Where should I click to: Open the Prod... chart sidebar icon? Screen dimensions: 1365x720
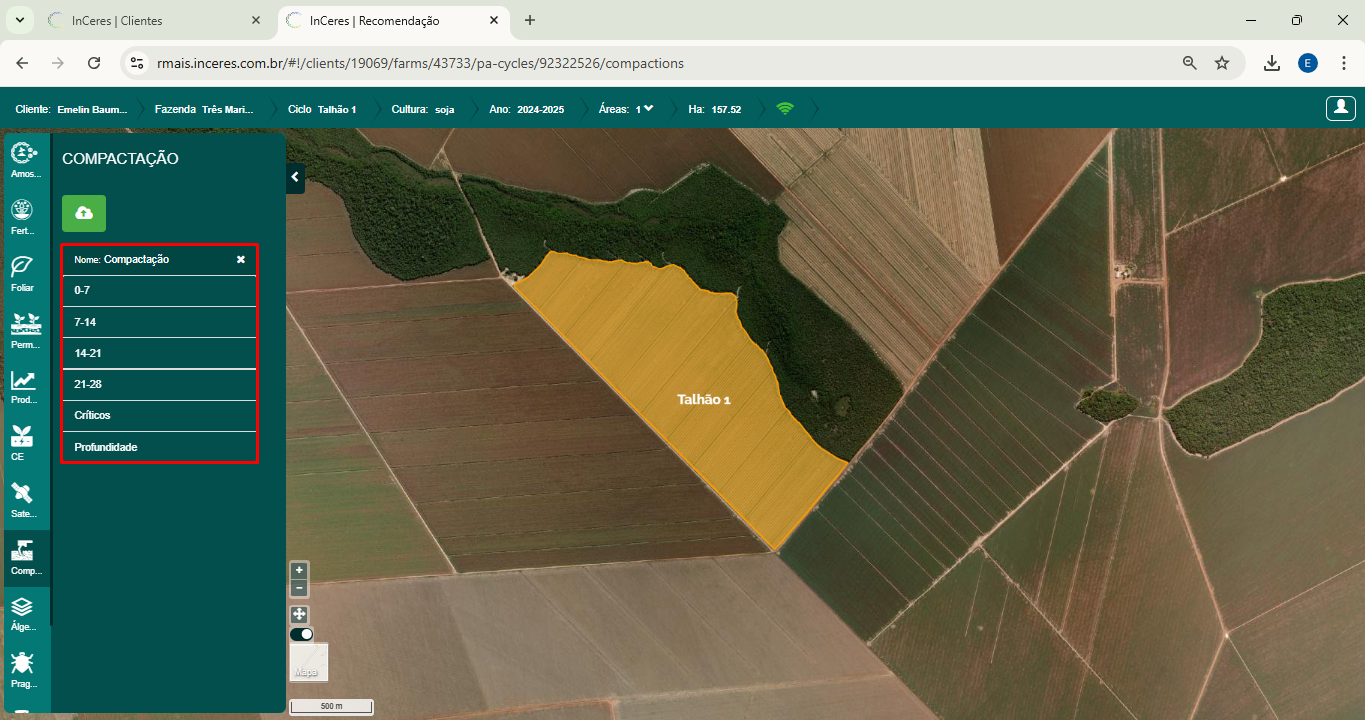25,386
